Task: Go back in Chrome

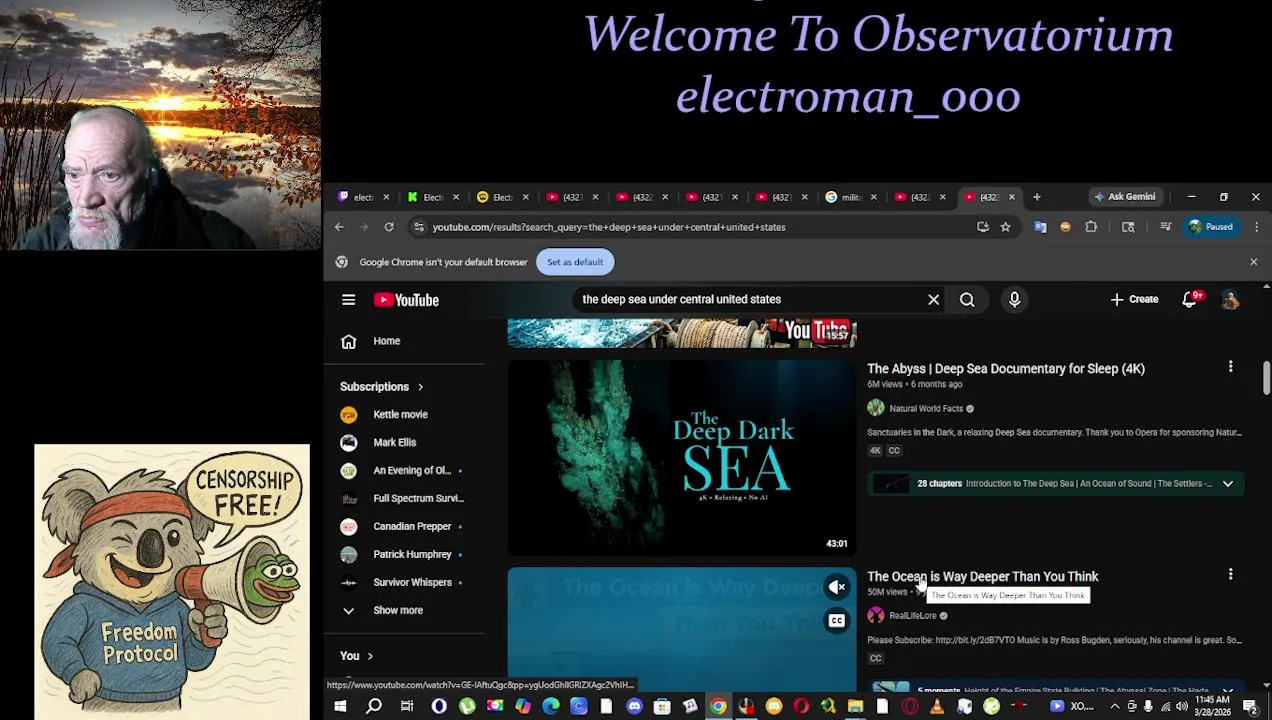Action: 339,227
